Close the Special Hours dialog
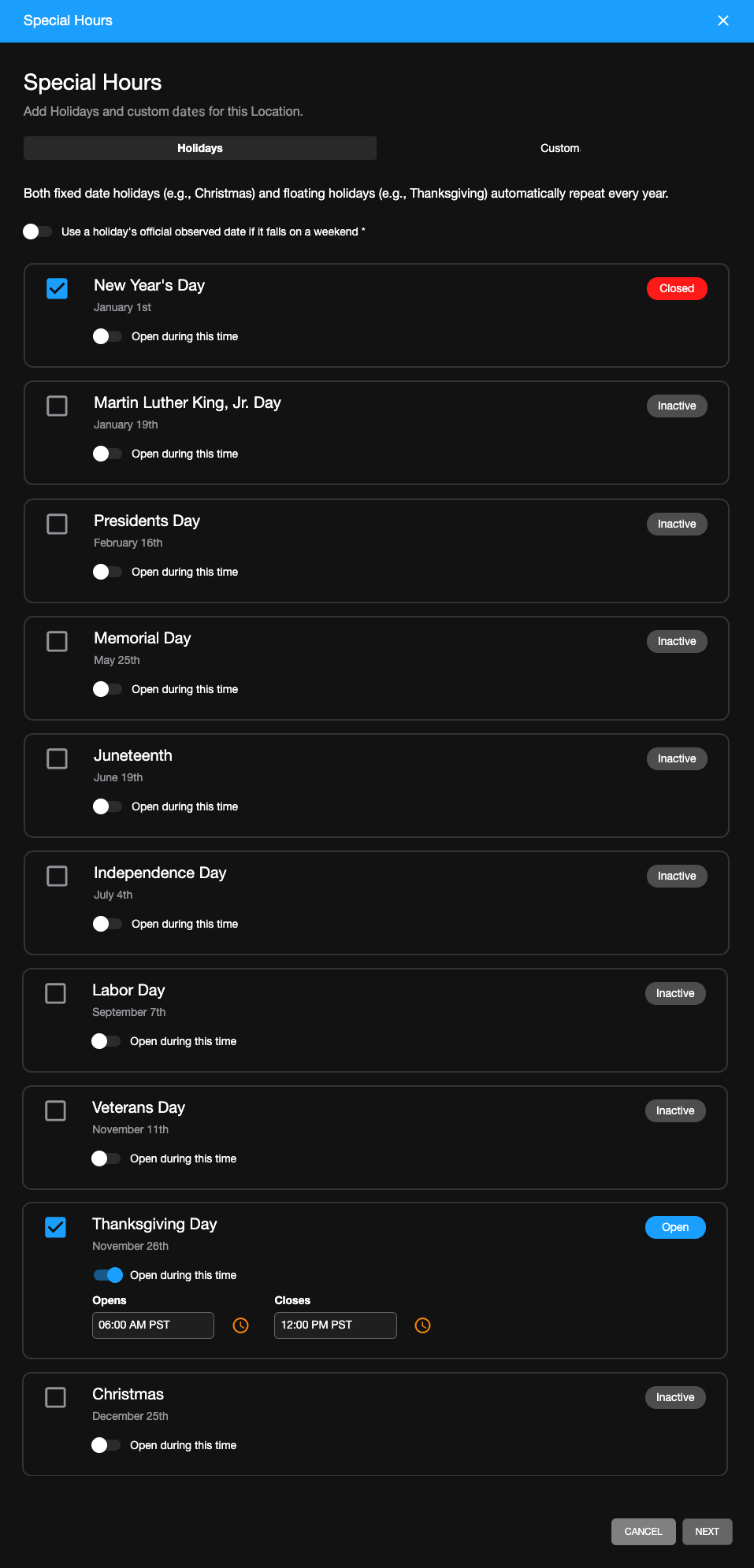Image resolution: width=754 pixels, height=1568 pixels. [x=722, y=20]
